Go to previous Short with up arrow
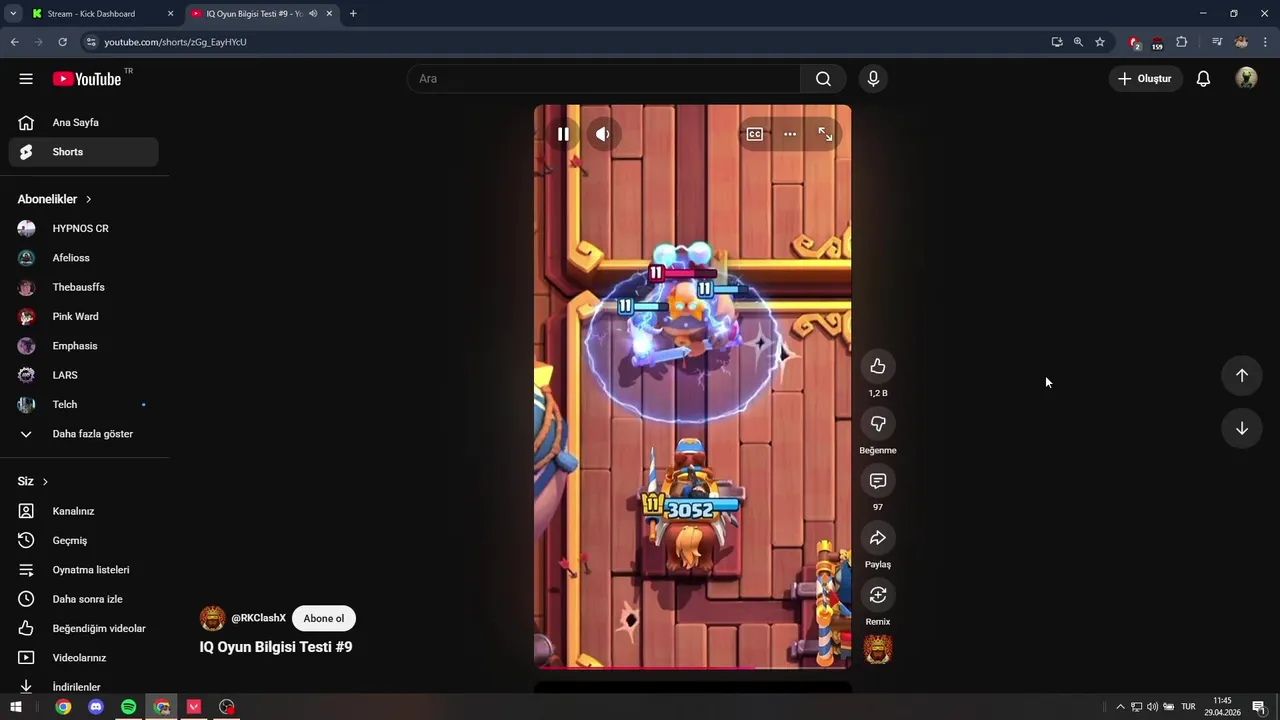Viewport: 1280px width, 720px height. 1242,375
